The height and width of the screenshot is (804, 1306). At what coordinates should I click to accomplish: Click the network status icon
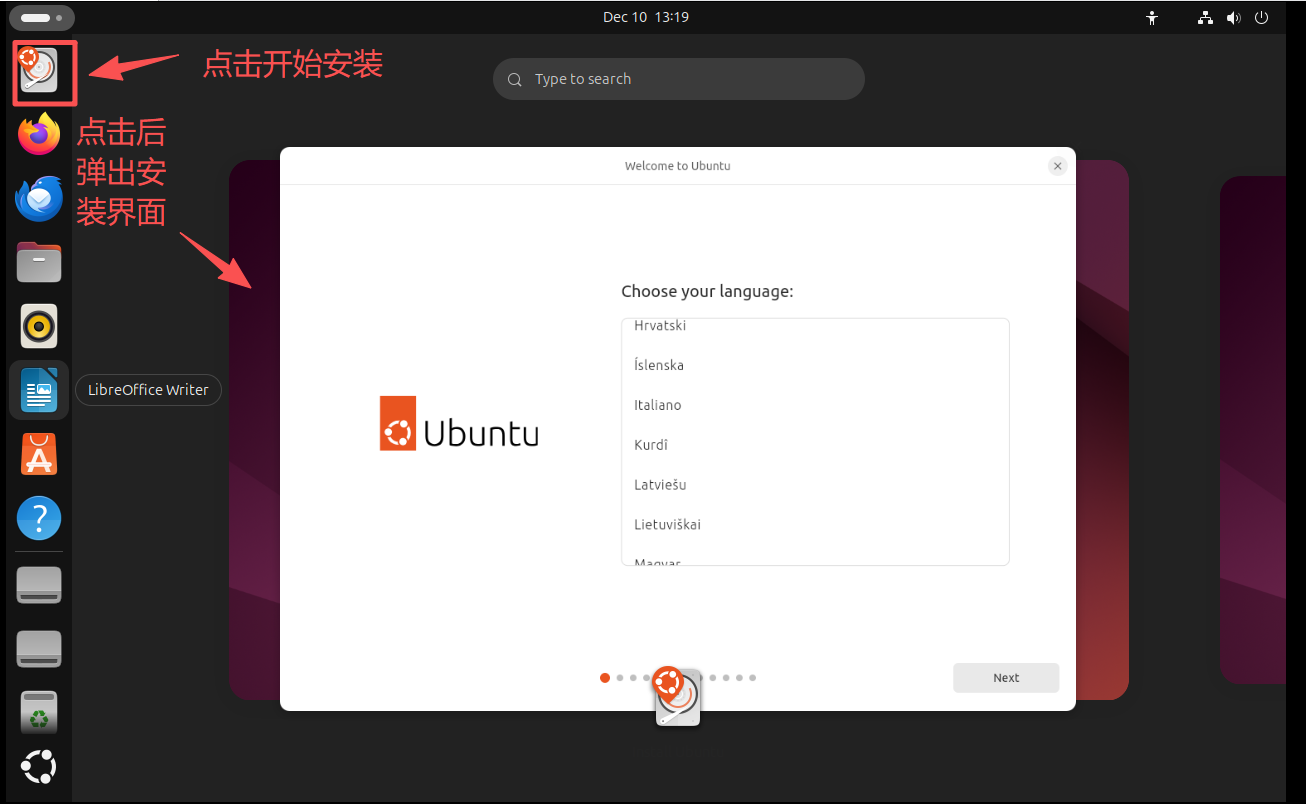[1205, 17]
